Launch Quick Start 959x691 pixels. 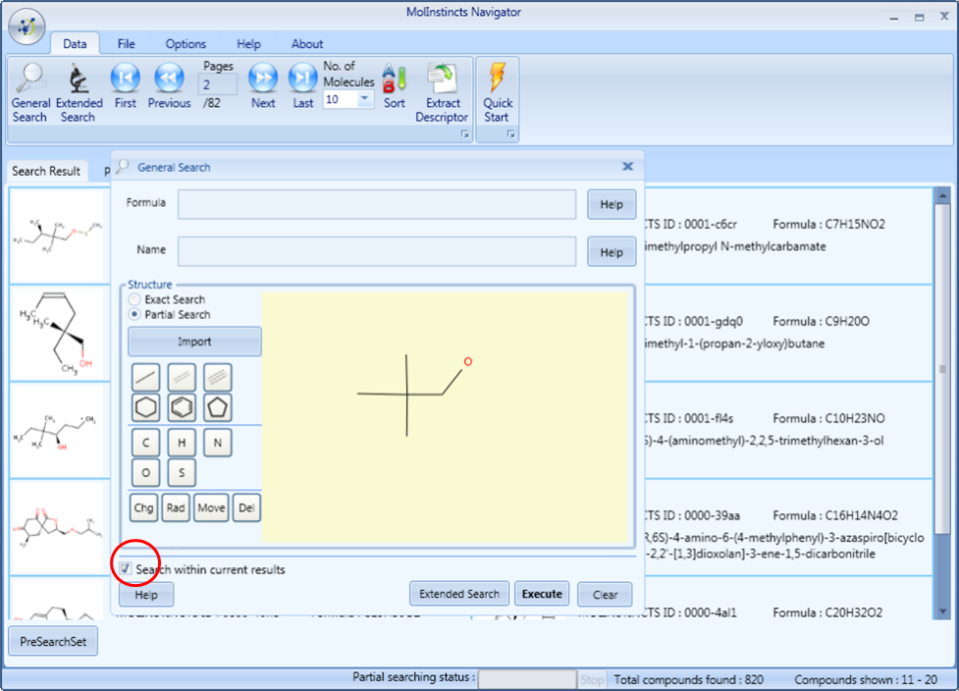(497, 93)
